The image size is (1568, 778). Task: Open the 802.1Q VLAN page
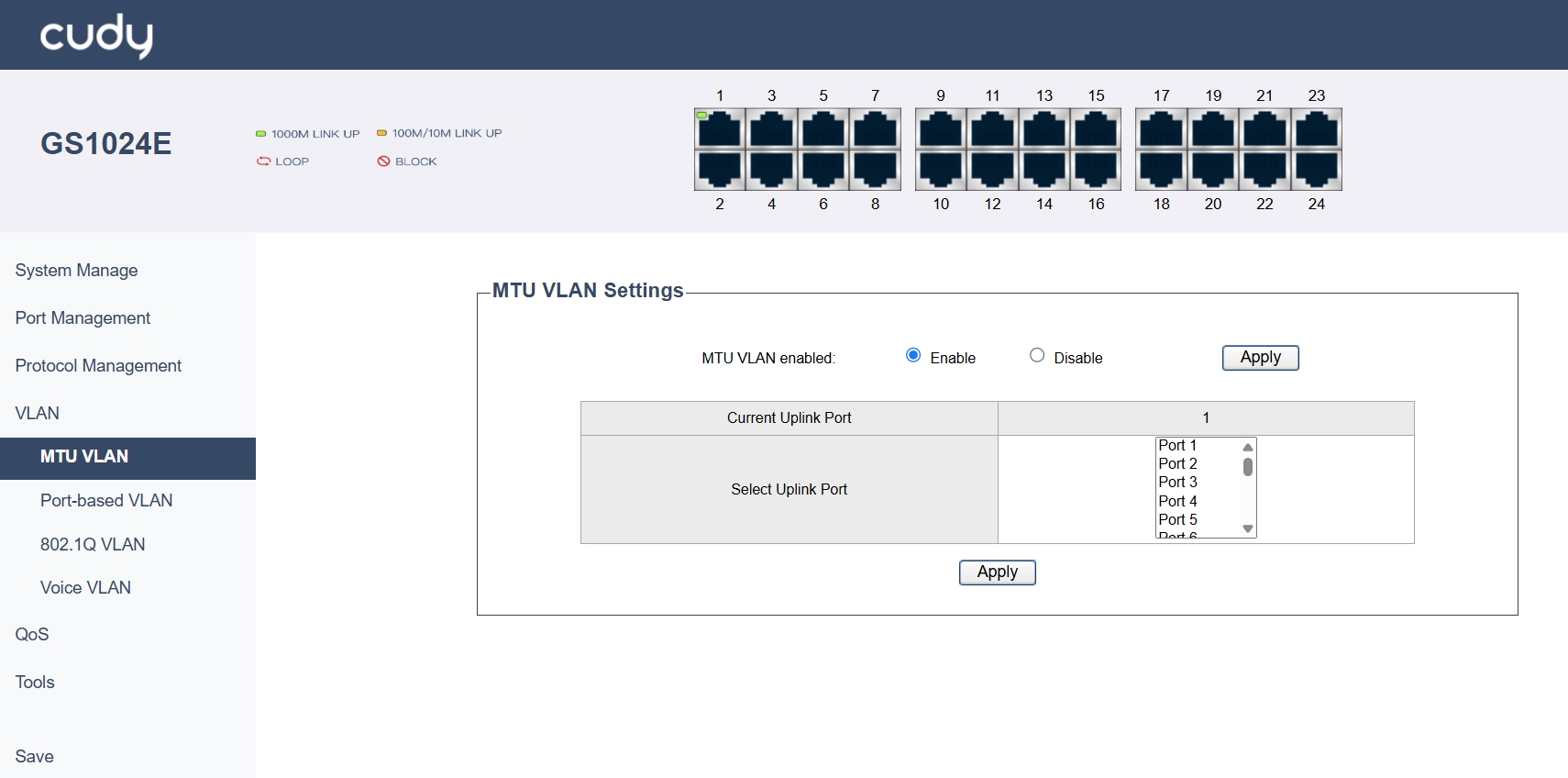point(93,545)
